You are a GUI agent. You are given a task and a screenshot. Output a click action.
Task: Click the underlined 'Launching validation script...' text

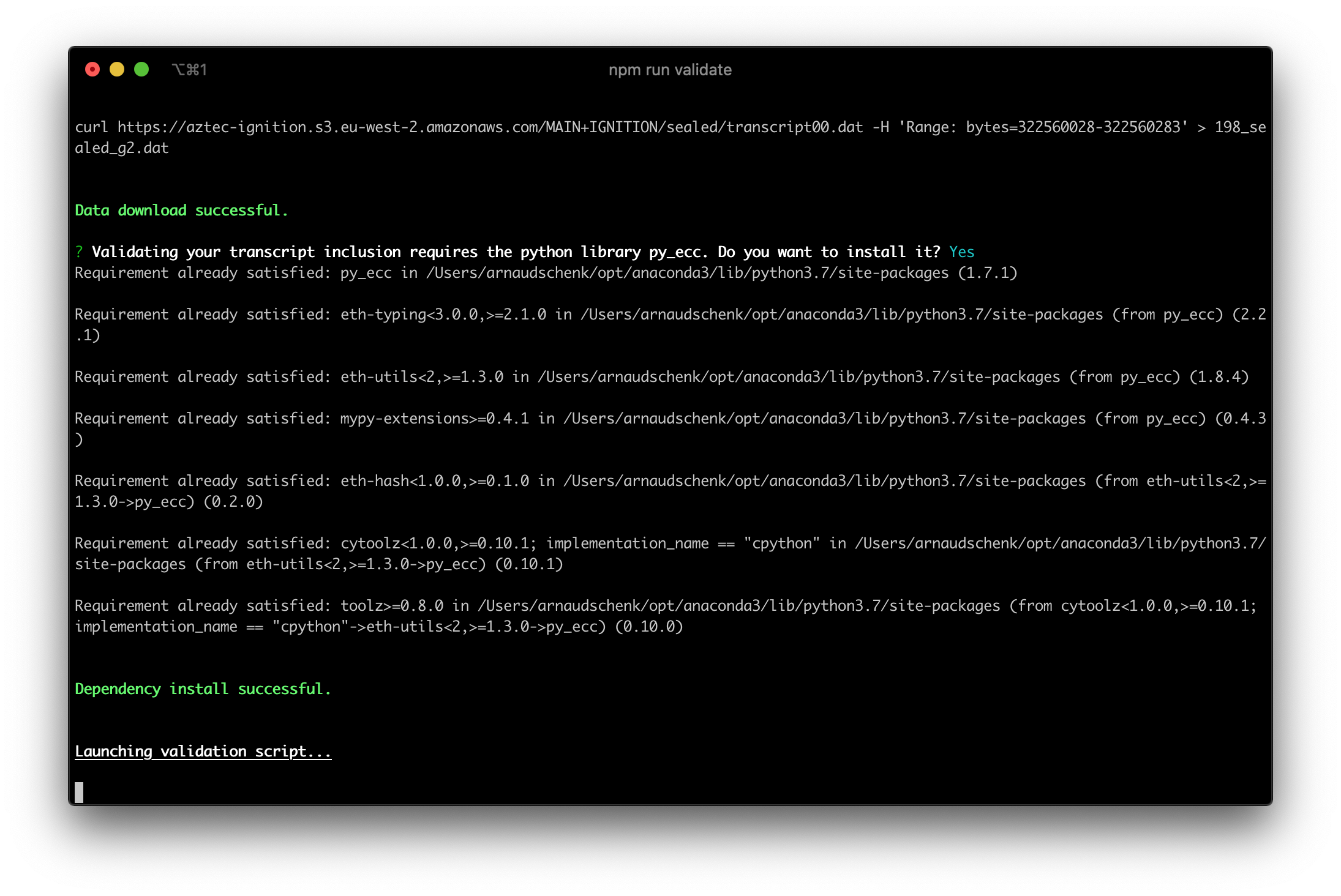pyautogui.click(x=203, y=752)
